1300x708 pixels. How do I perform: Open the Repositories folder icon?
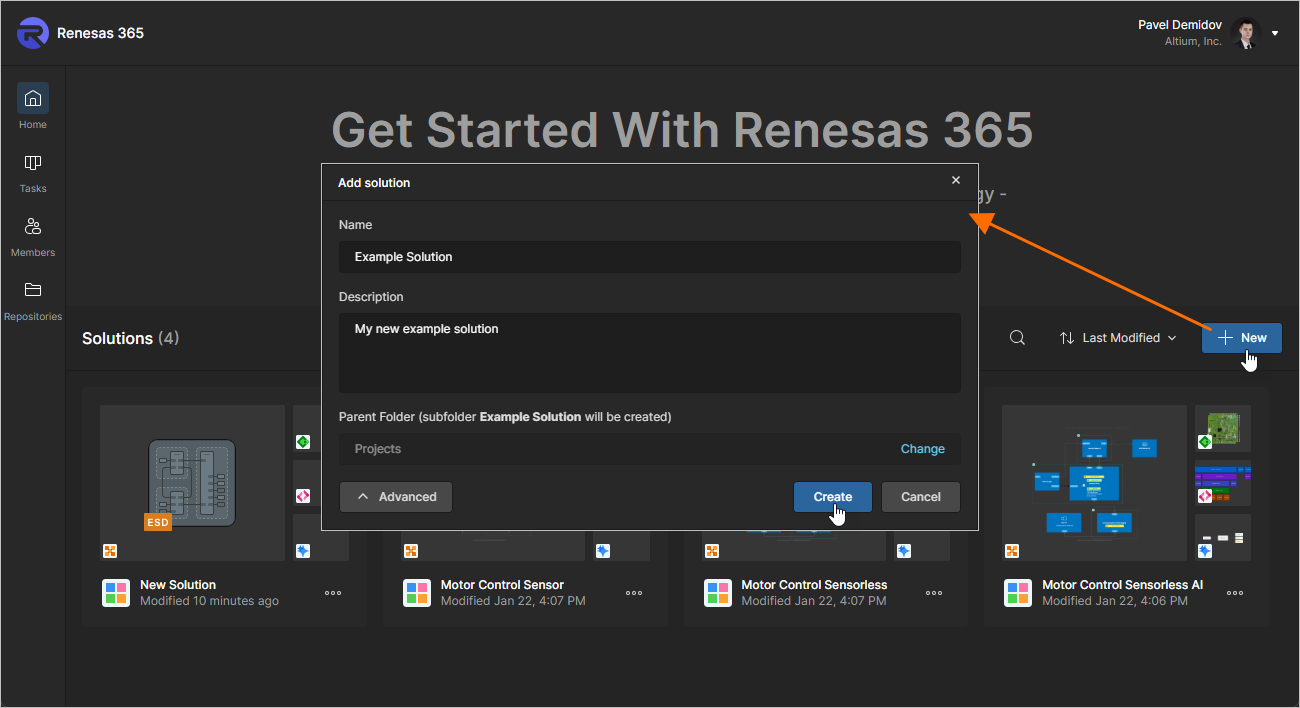[33, 291]
